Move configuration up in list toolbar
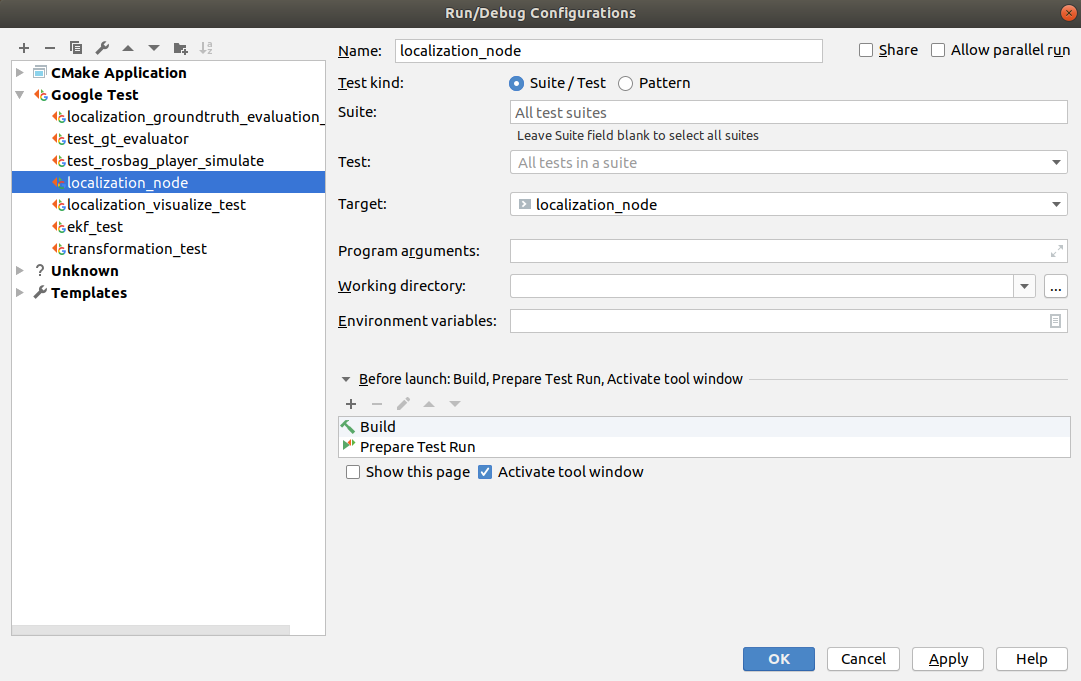 pos(128,48)
